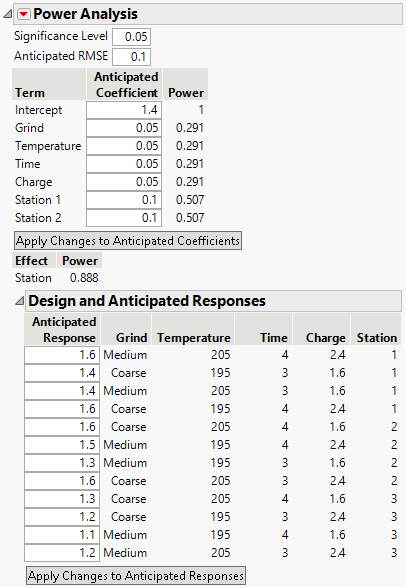This screenshot has height=587, width=406.
Task: Select the Grind column header in design table
Action: pos(126,329)
